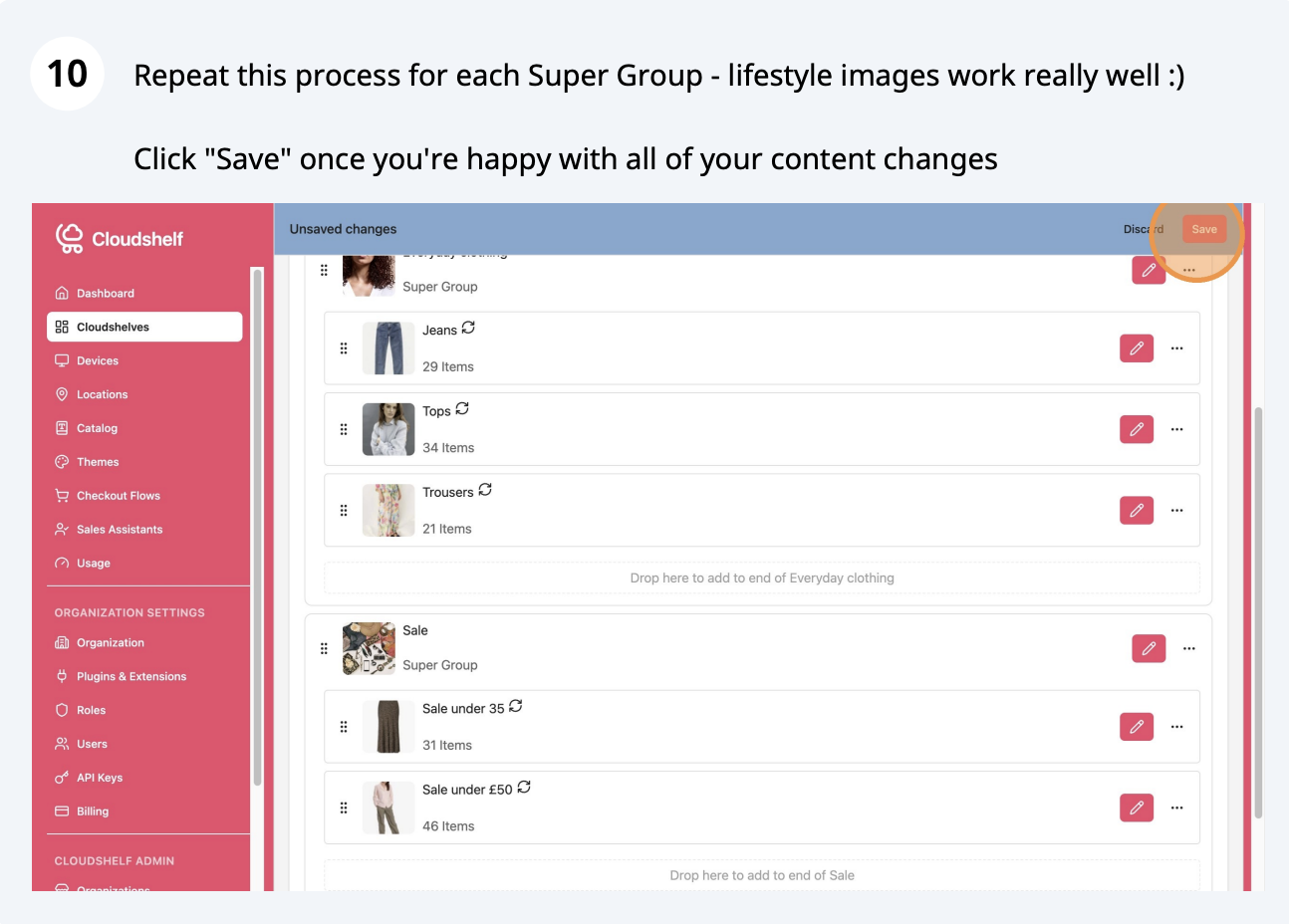
Task: Click the drag handle of Sale super group
Action: [x=324, y=648]
